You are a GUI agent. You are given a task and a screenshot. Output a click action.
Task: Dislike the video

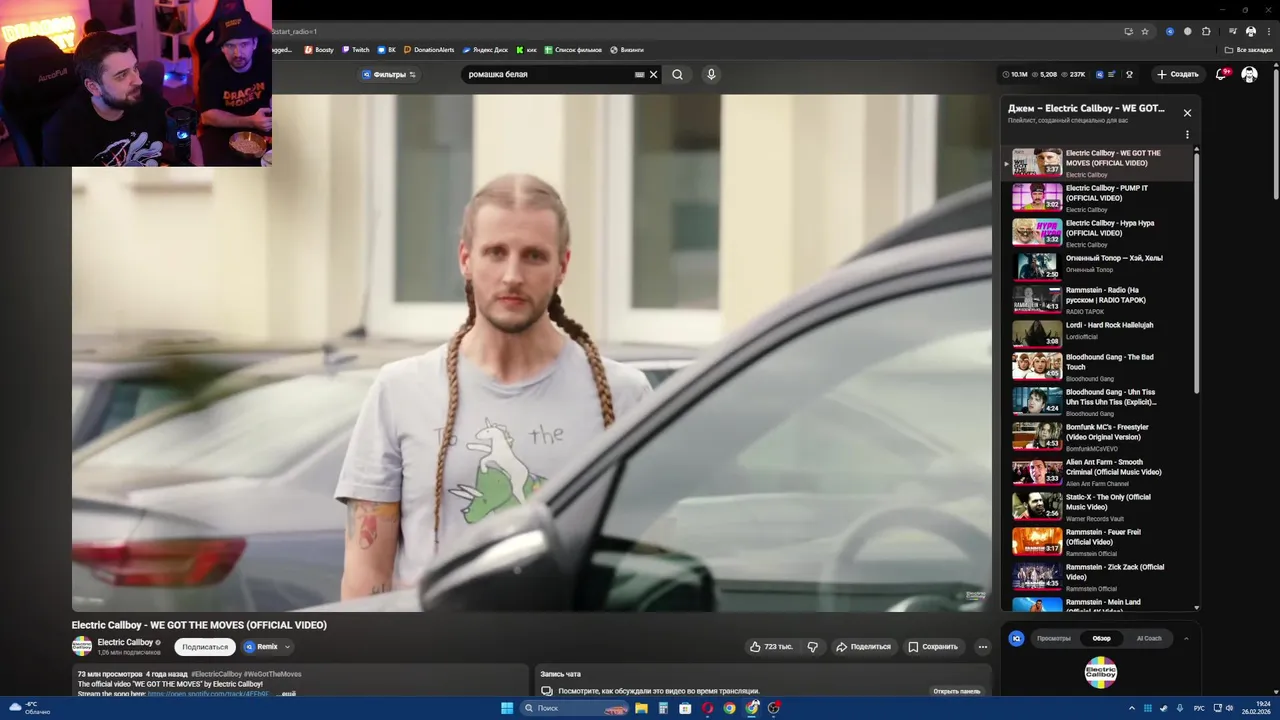(x=812, y=647)
